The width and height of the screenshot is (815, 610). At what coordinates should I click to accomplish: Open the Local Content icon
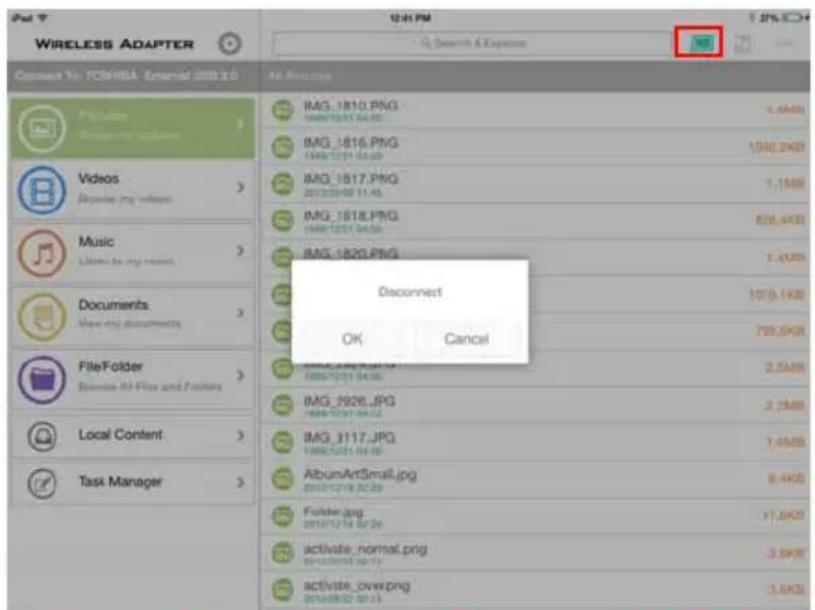point(42,436)
